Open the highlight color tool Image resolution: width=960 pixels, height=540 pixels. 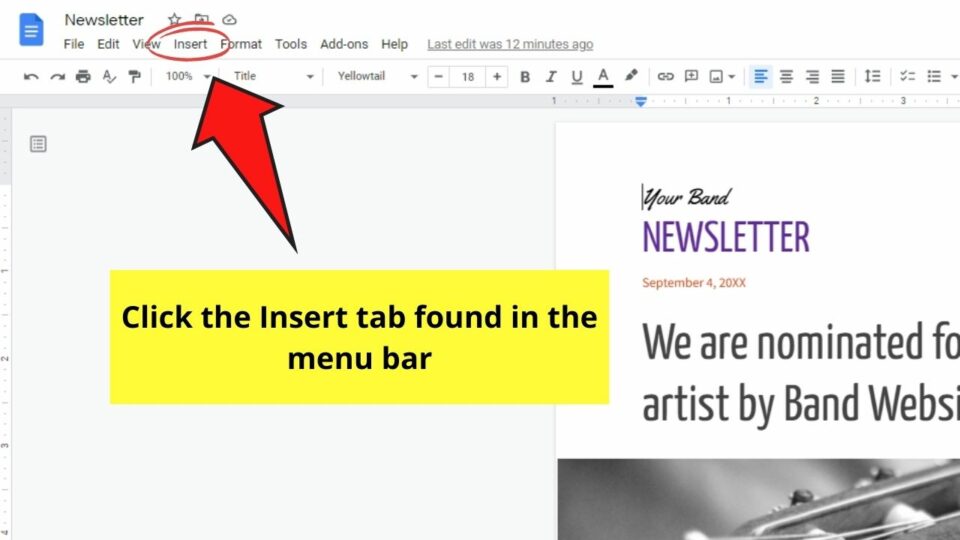pyautogui.click(x=631, y=76)
